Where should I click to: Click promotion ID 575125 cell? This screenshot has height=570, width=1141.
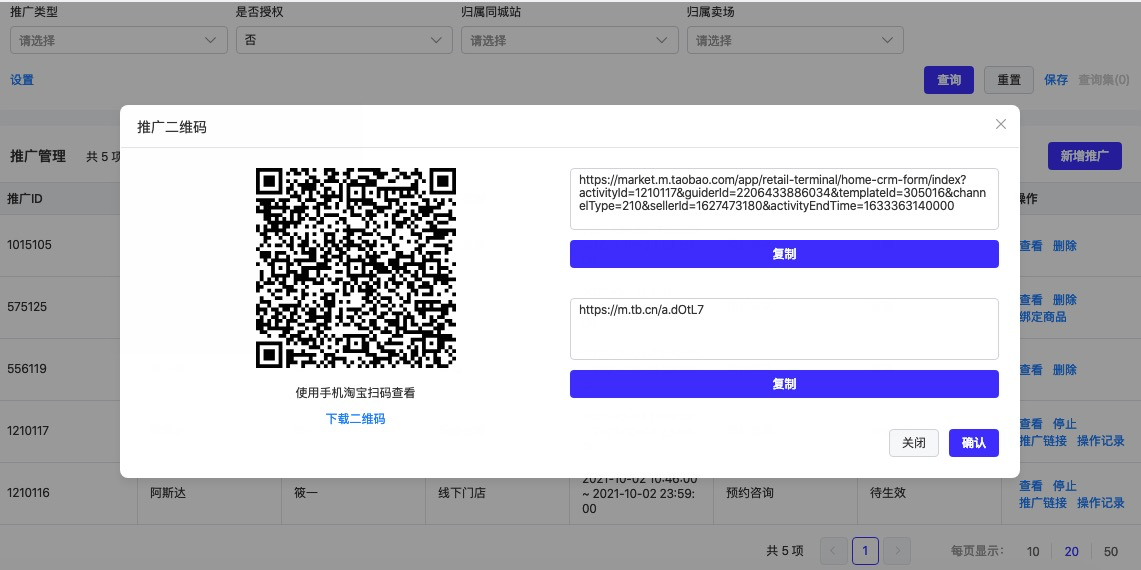tap(27, 306)
